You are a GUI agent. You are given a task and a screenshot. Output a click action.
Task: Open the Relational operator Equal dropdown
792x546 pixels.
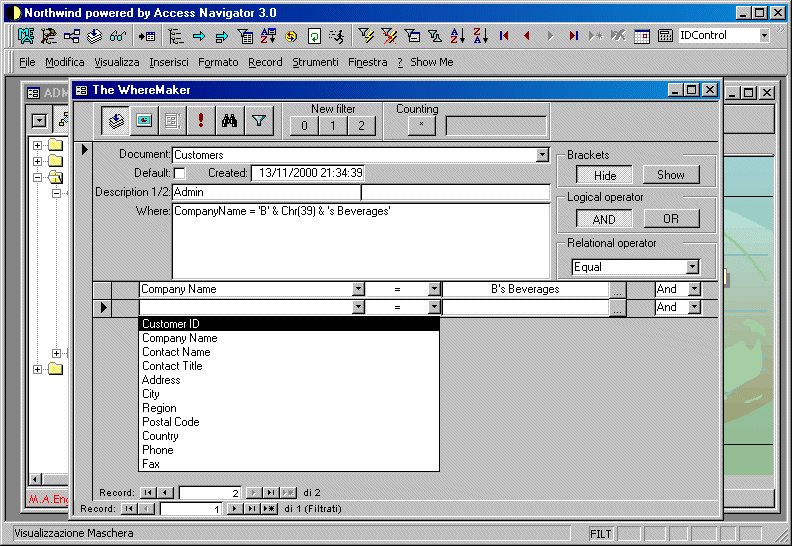(692, 267)
